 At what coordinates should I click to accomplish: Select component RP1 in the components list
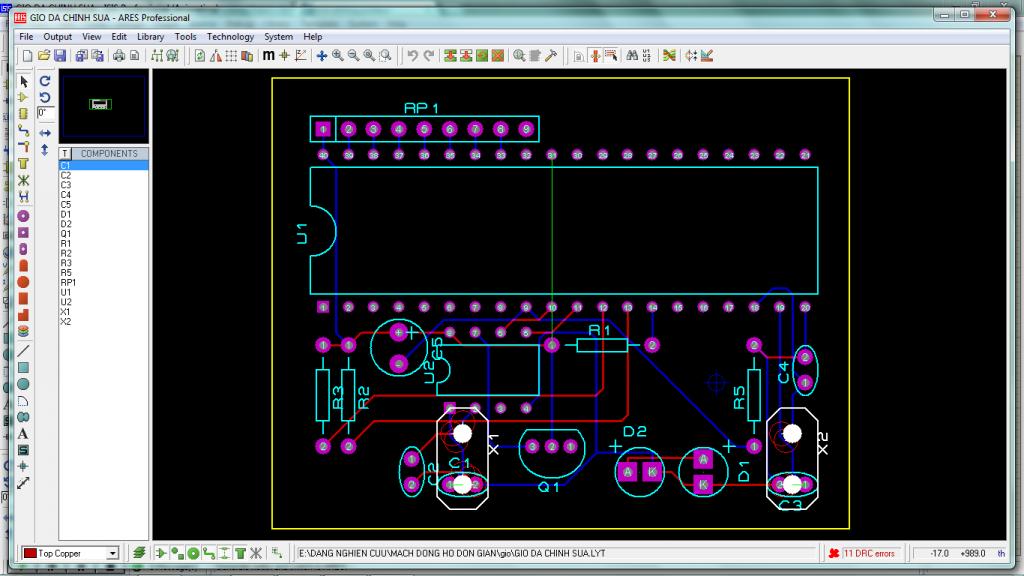pyautogui.click(x=68, y=282)
